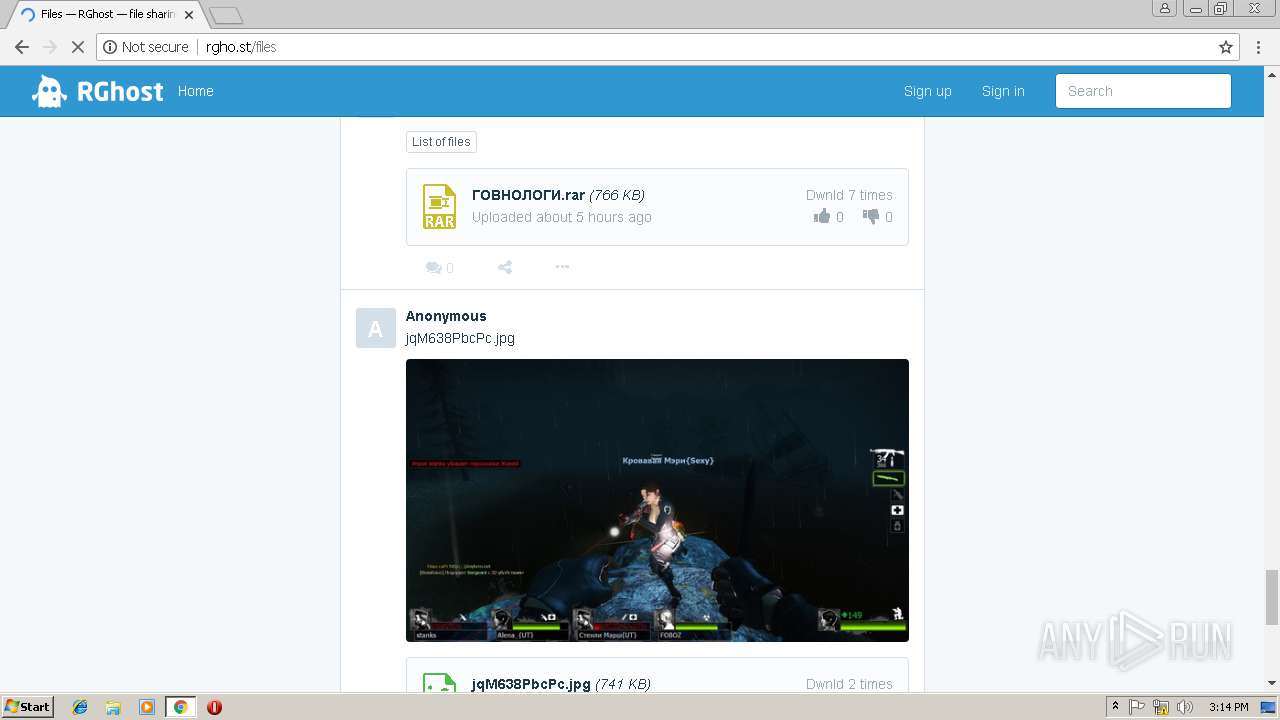This screenshot has width=1280, height=720.
Task: Click the 3:14 PM clock
Action: tap(1228, 707)
